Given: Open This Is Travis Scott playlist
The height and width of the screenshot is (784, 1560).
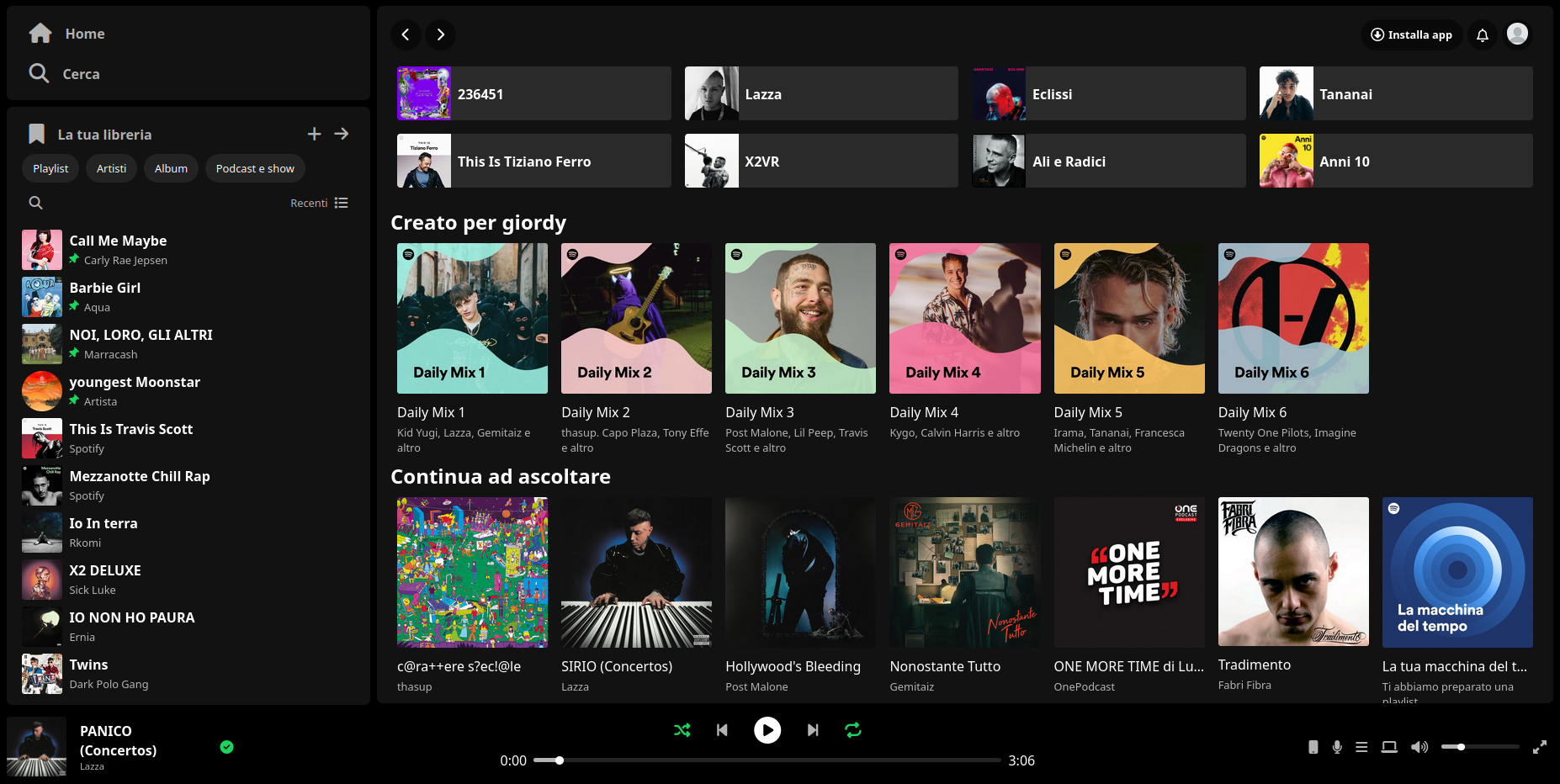Looking at the screenshot, I should pos(188,438).
